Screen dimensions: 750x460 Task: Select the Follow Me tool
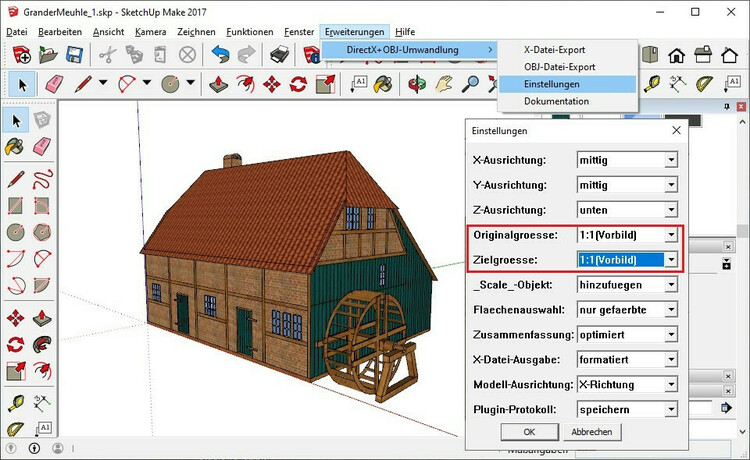click(x=42, y=344)
